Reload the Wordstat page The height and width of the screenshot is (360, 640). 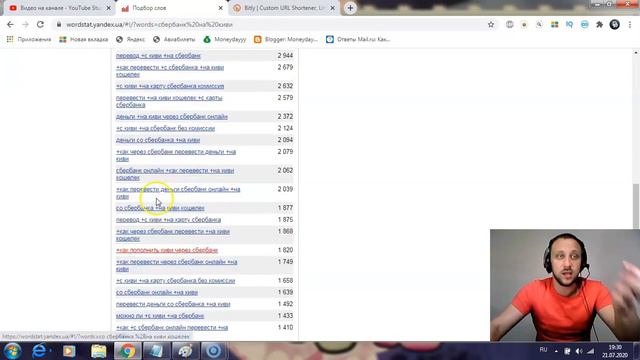(x=40, y=24)
